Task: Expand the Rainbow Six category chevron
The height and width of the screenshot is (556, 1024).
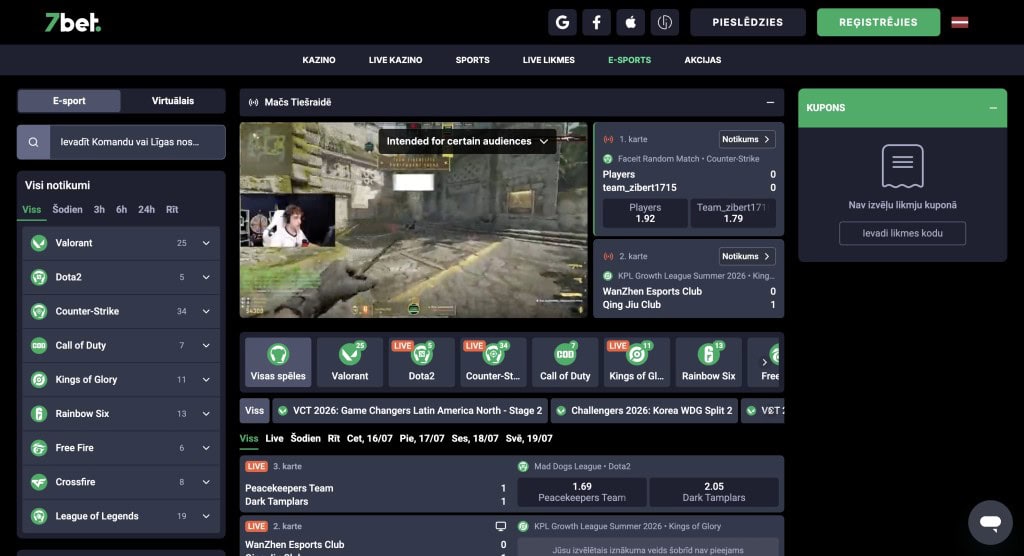Action: click(206, 414)
